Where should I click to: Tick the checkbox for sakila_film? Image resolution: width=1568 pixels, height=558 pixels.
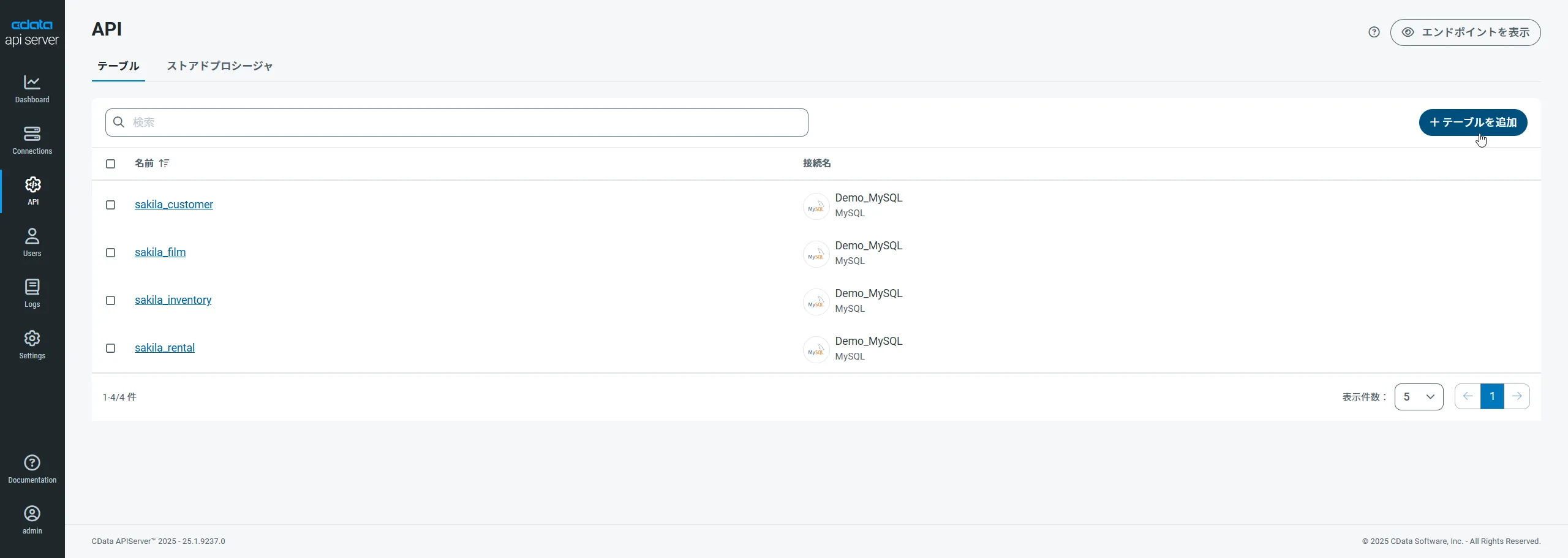[x=110, y=253]
